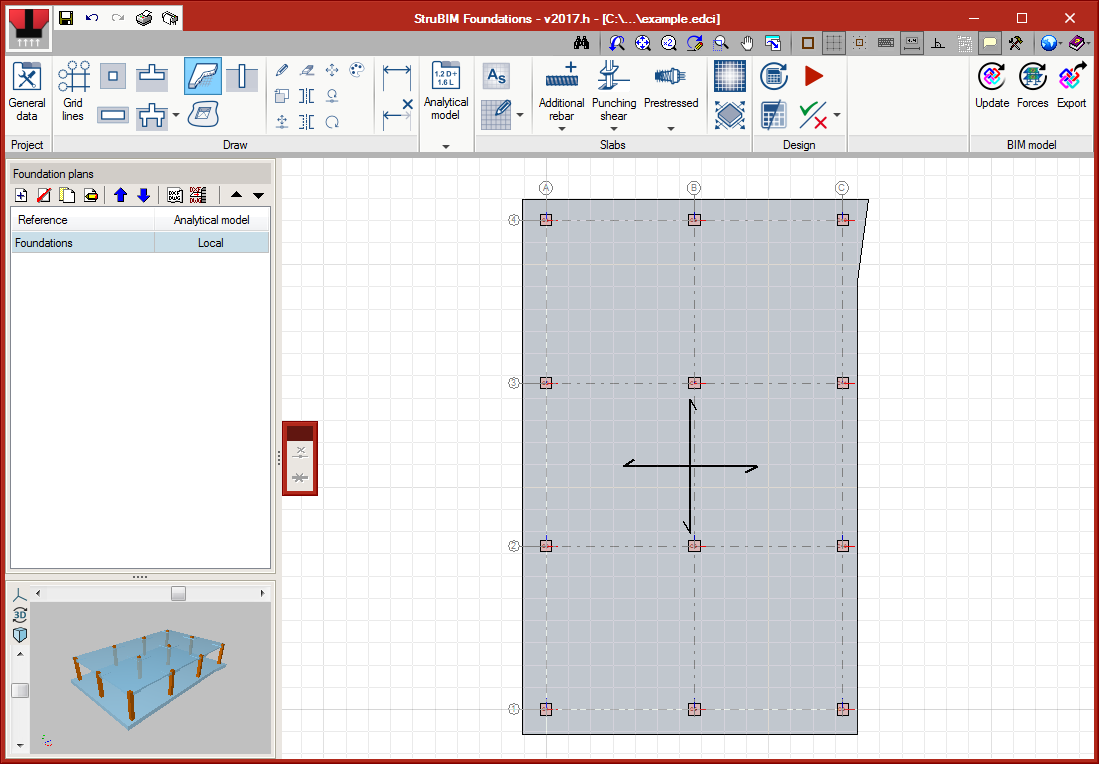Select the Grid lines tool

74,90
